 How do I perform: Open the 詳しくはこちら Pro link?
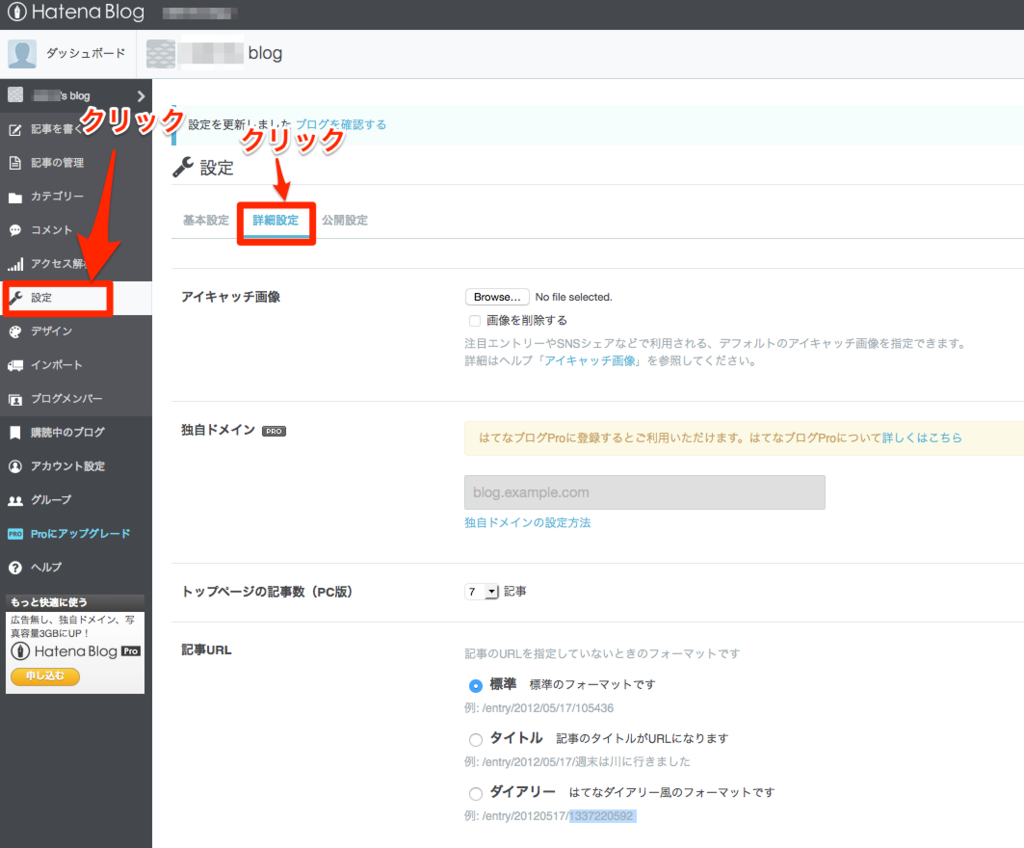click(x=922, y=438)
